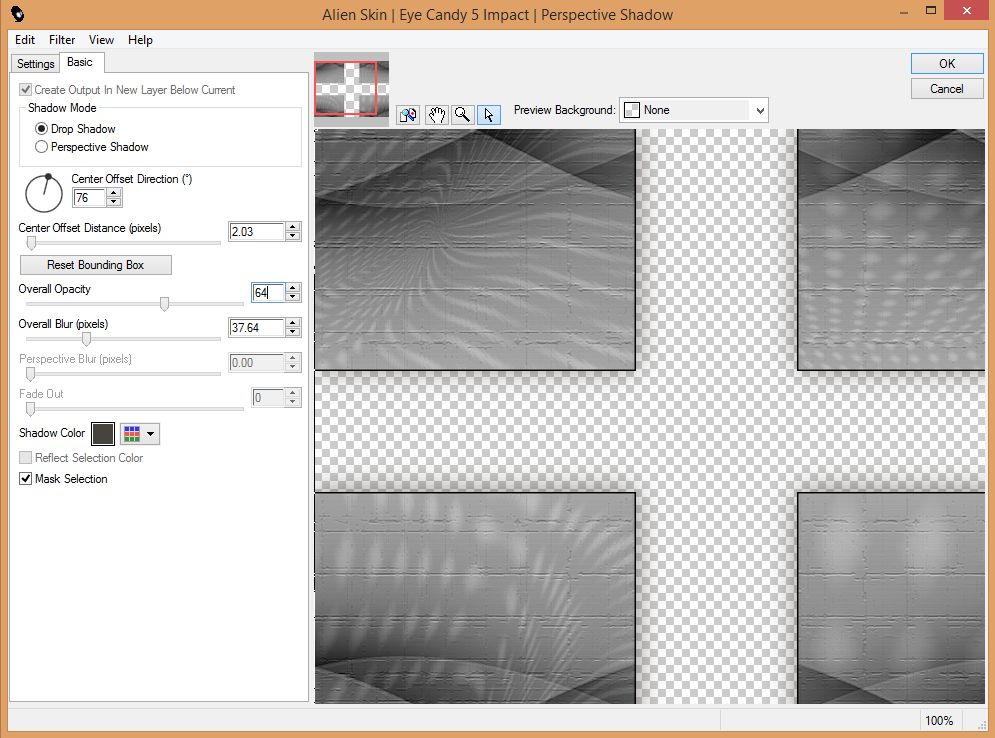Click the Overall Blur slider handle
The width and height of the screenshot is (995, 738).
[86, 339]
